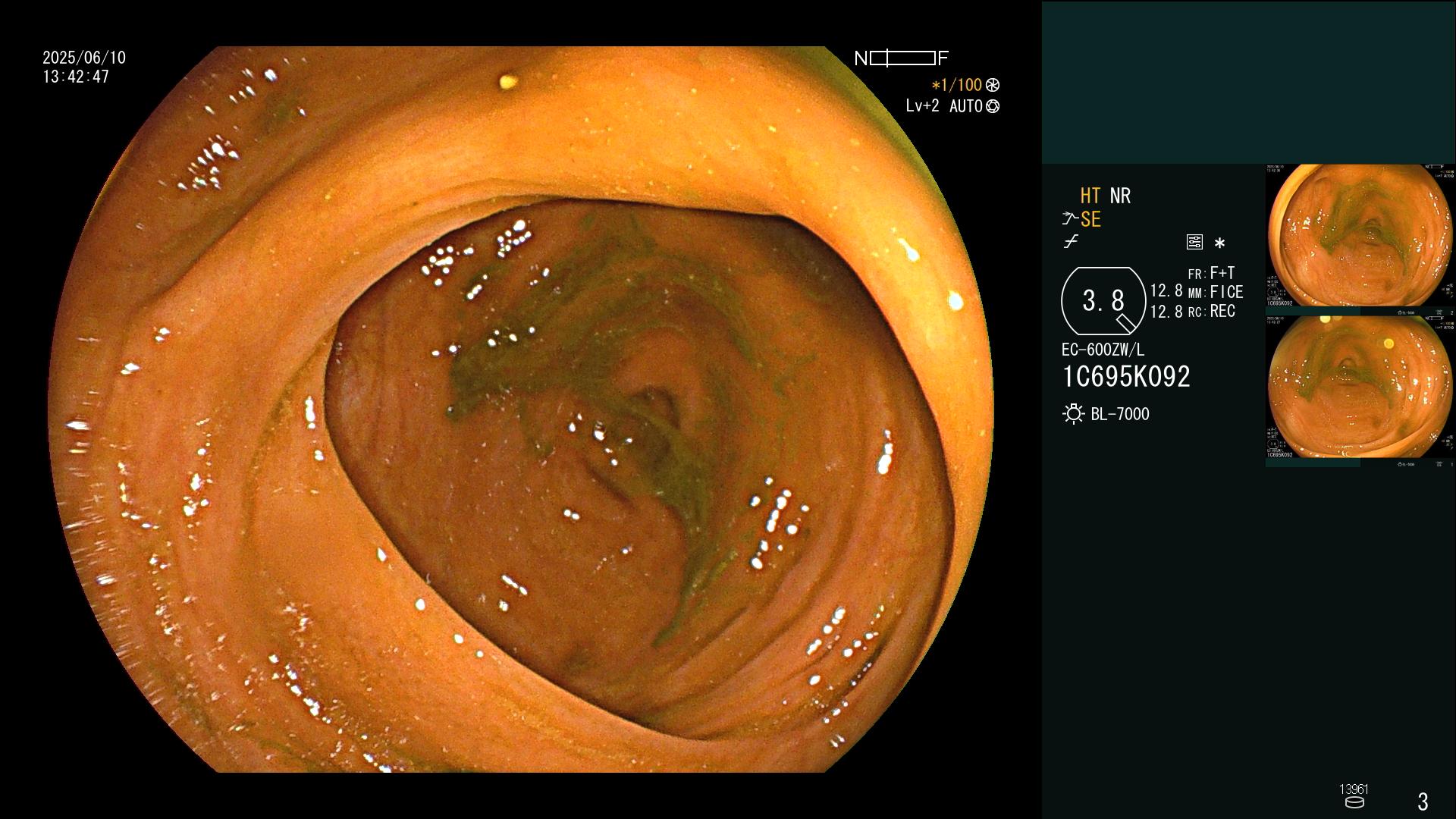The width and height of the screenshot is (1456, 819).
Task: Select the RC: REC assignment
Action: (x=1211, y=311)
